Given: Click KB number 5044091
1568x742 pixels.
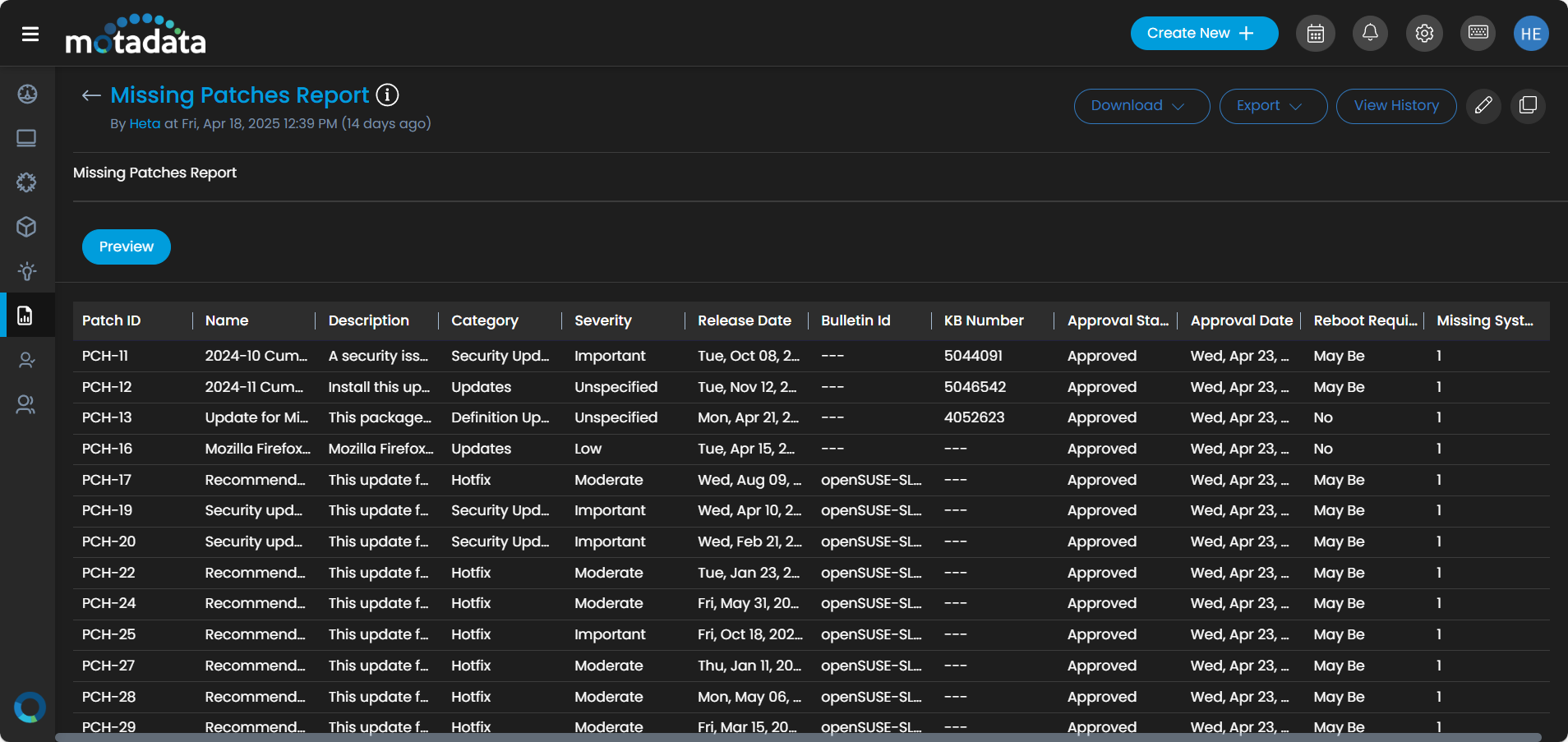Looking at the screenshot, I should tap(973, 356).
